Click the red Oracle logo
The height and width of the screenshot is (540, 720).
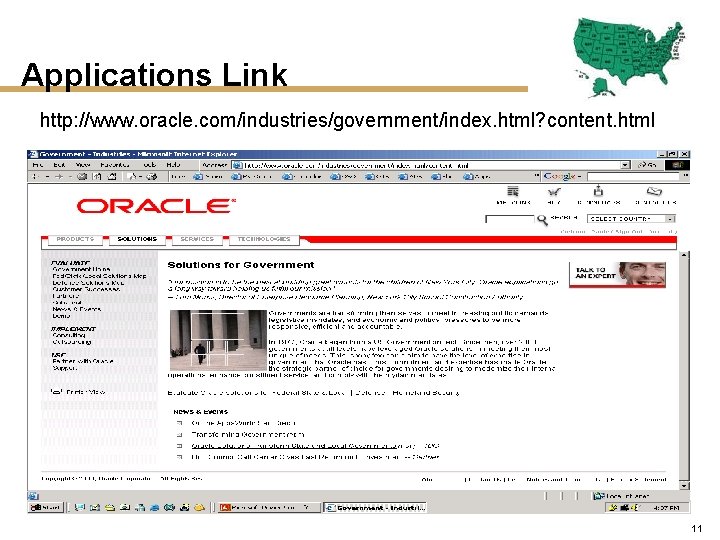156,206
